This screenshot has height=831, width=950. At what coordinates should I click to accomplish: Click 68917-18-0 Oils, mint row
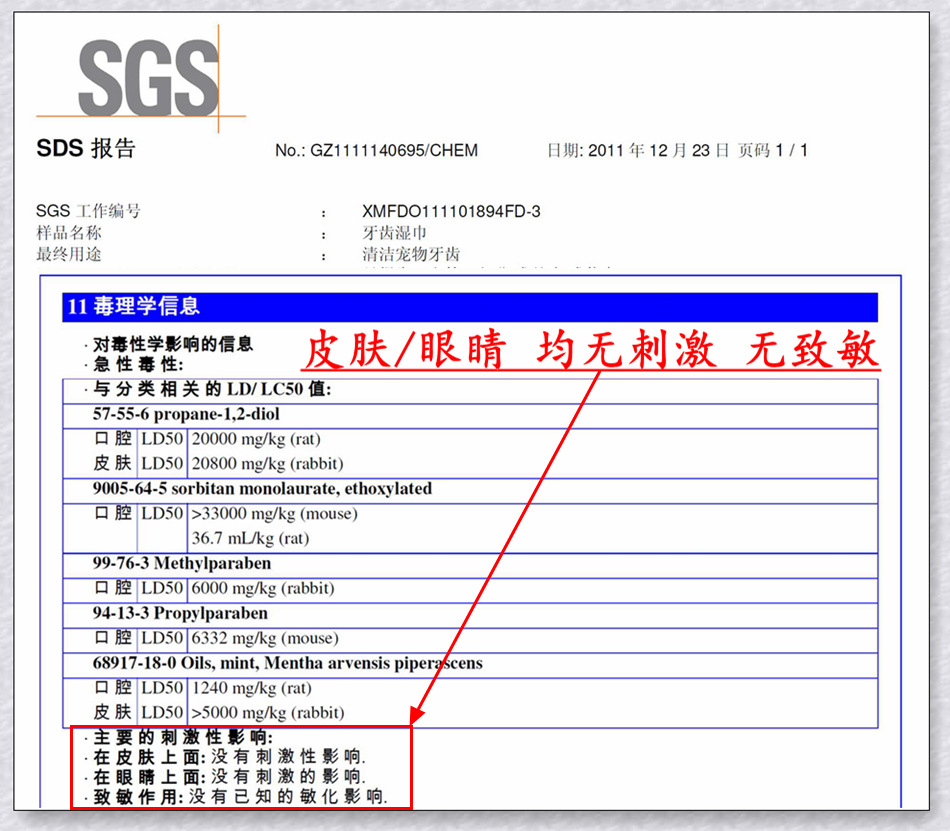(x=470, y=663)
